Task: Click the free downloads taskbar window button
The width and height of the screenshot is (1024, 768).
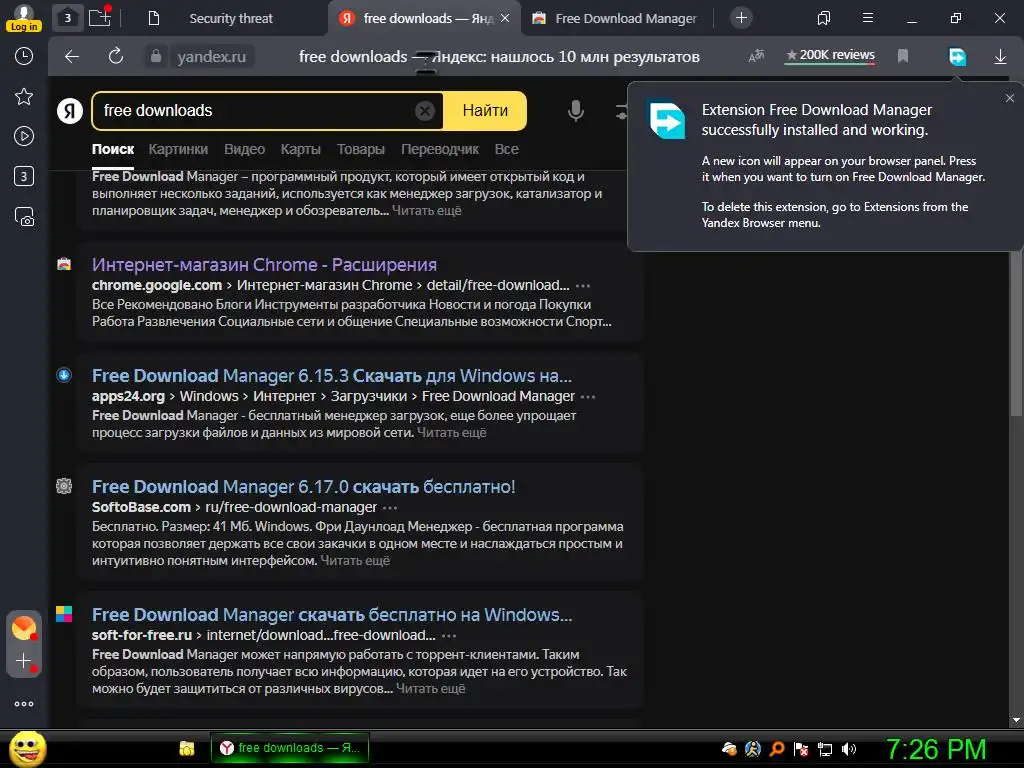Action: coord(290,748)
